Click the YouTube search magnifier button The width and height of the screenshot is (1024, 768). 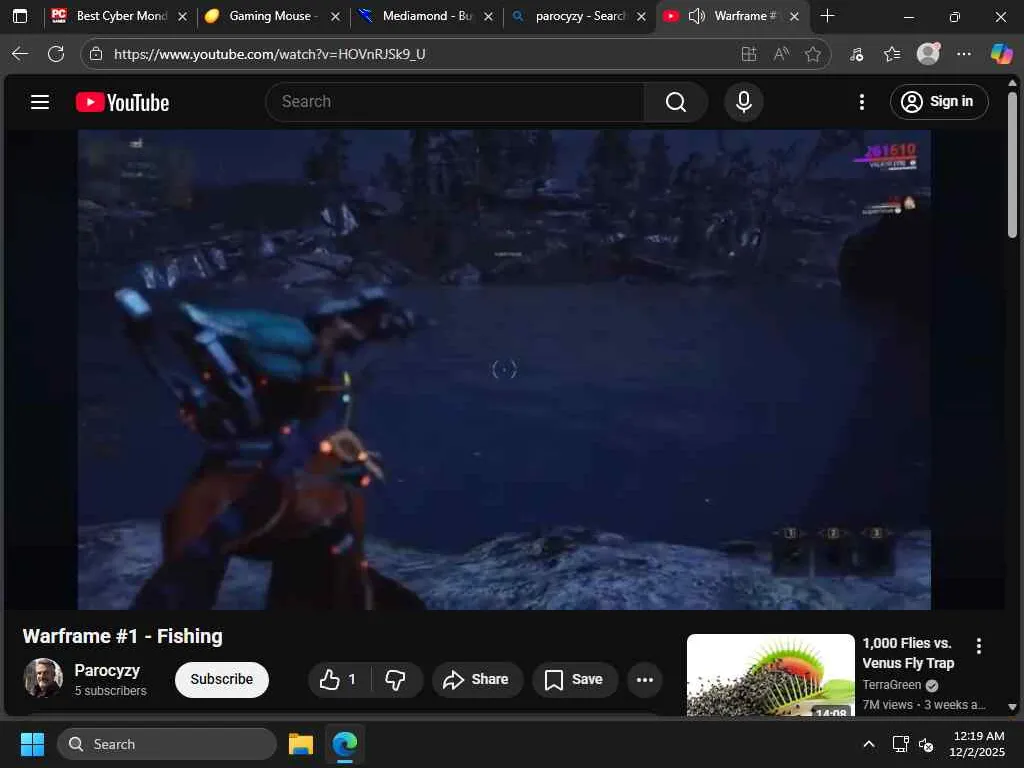pyautogui.click(x=676, y=102)
